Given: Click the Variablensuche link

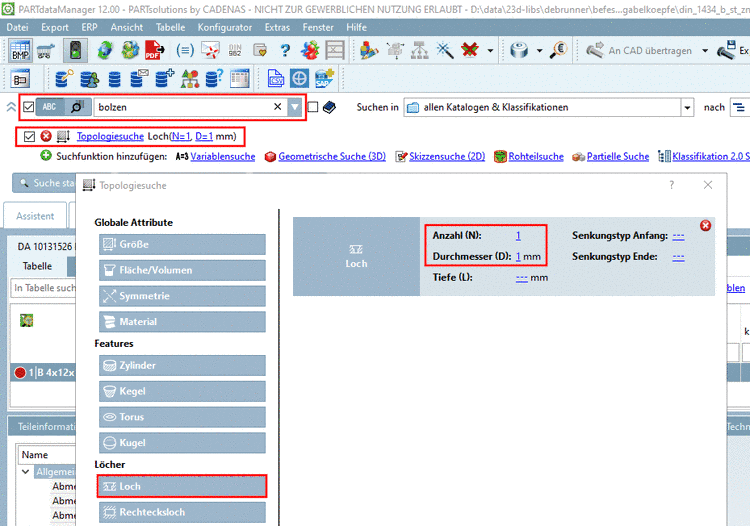Looking at the screenshot, I should [x=222, y=156].
